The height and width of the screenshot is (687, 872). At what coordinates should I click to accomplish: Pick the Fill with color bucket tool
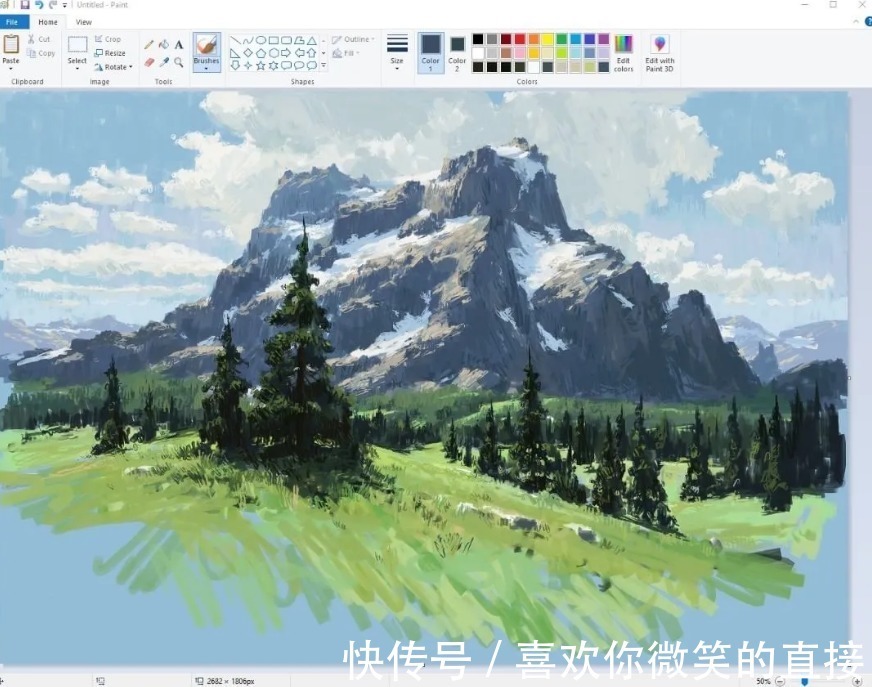(164, 43)
